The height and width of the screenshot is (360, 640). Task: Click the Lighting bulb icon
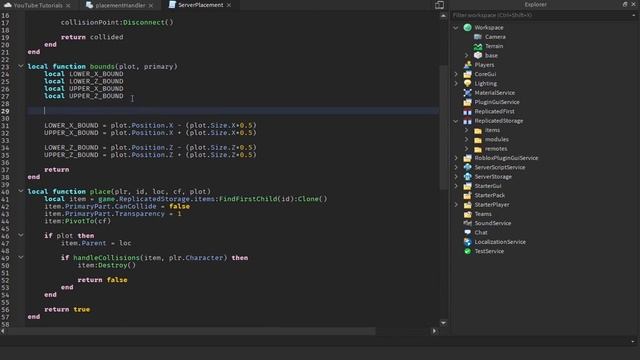pos(467,83)
